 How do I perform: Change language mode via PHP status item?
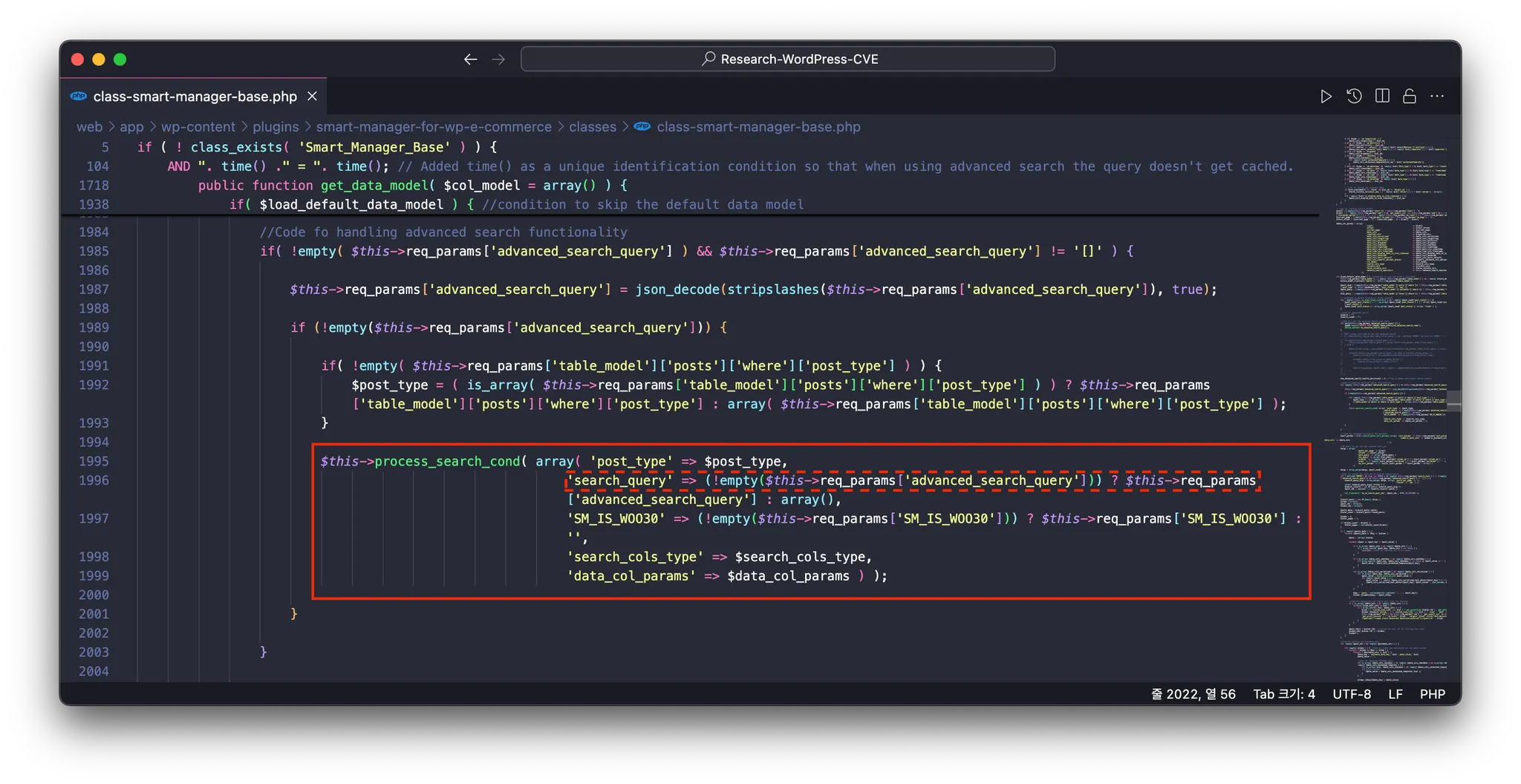pyautogui.click(x=1432, y=694)
